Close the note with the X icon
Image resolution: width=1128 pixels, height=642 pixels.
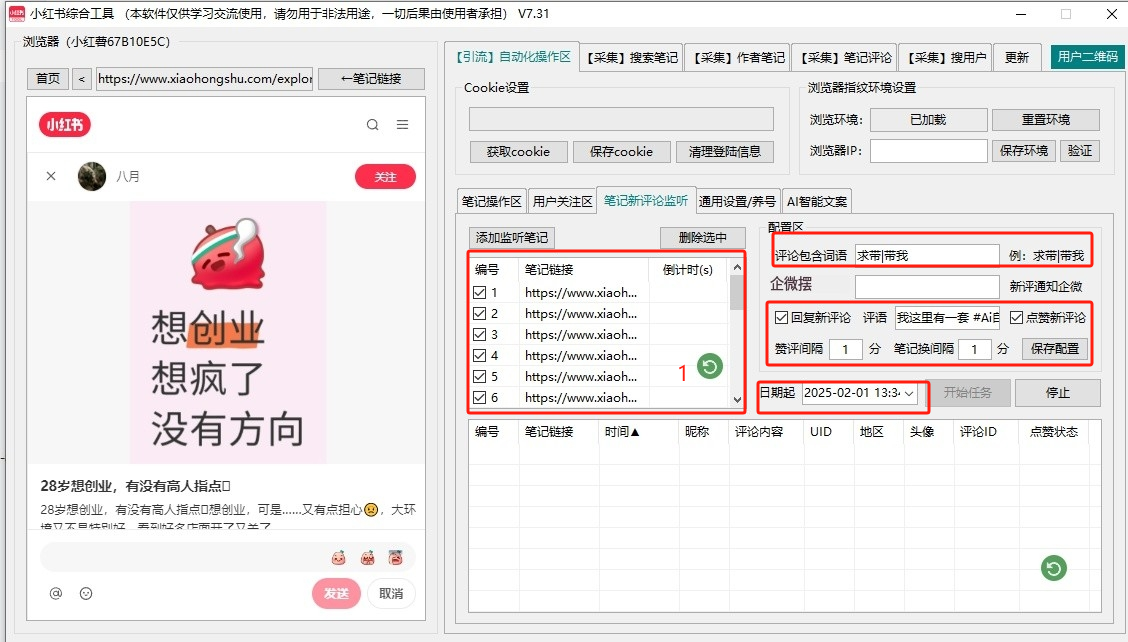point(51,177)
